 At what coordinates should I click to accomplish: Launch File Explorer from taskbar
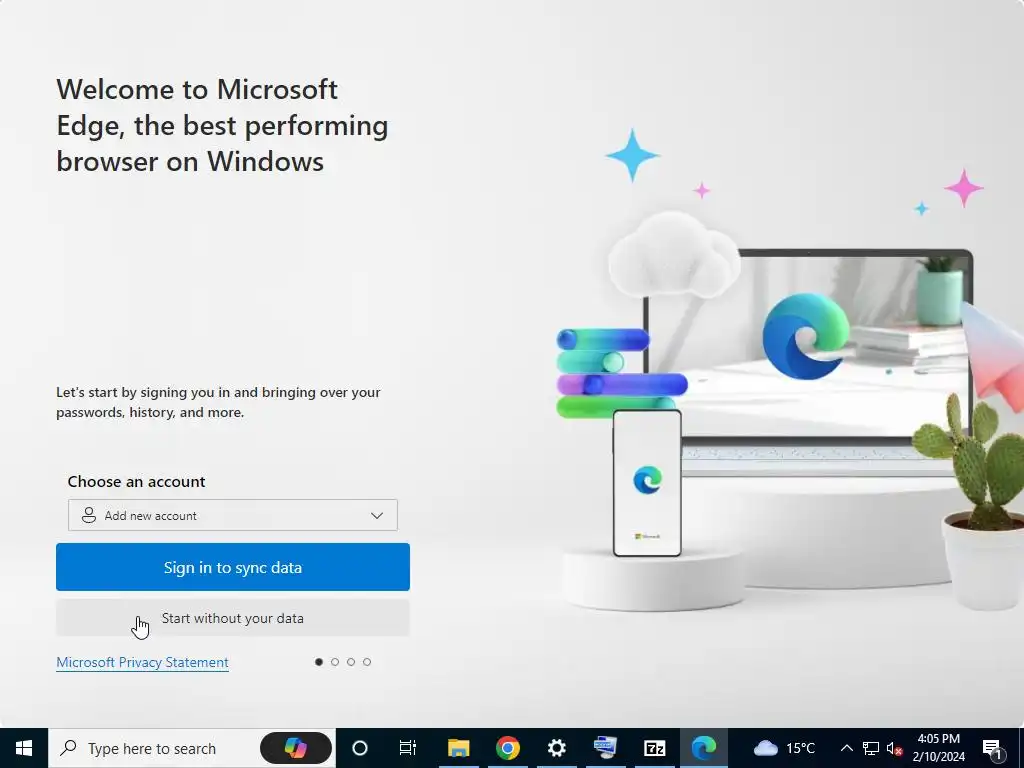tap(458, 748)
